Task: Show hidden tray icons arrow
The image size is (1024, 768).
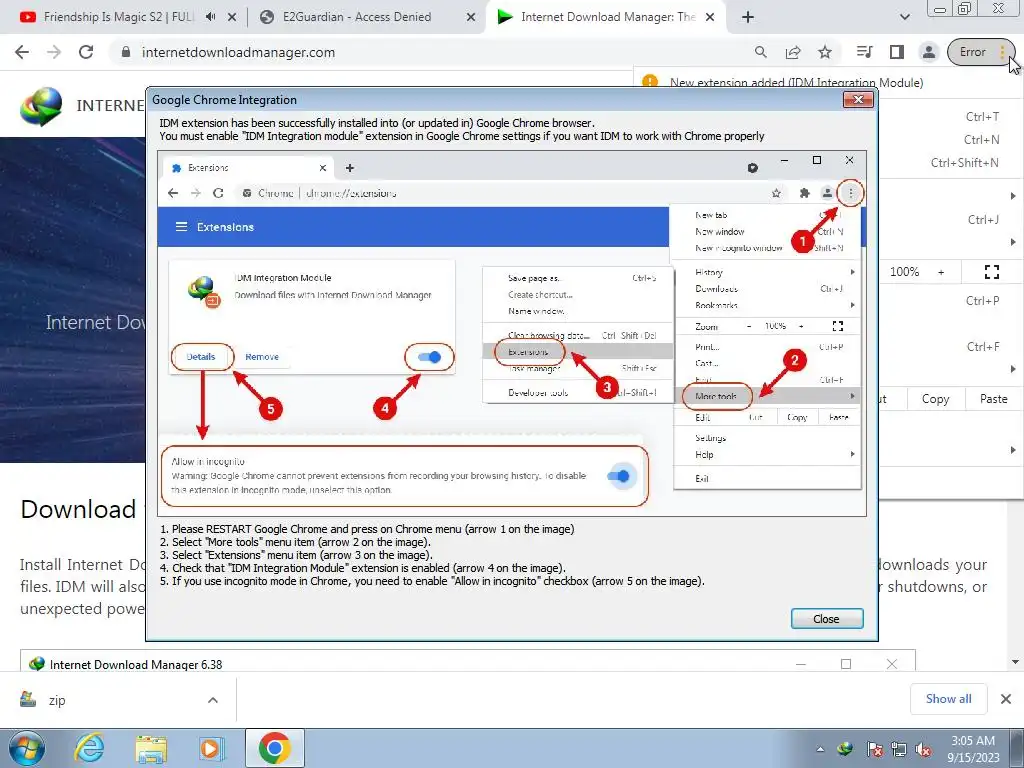Action: 820,749
